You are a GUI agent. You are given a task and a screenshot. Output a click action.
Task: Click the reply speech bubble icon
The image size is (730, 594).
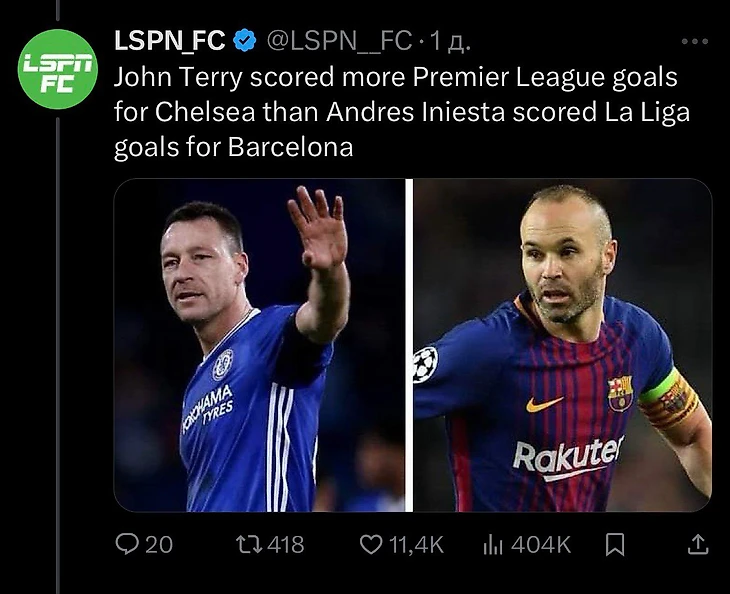[x=127, y=543]
